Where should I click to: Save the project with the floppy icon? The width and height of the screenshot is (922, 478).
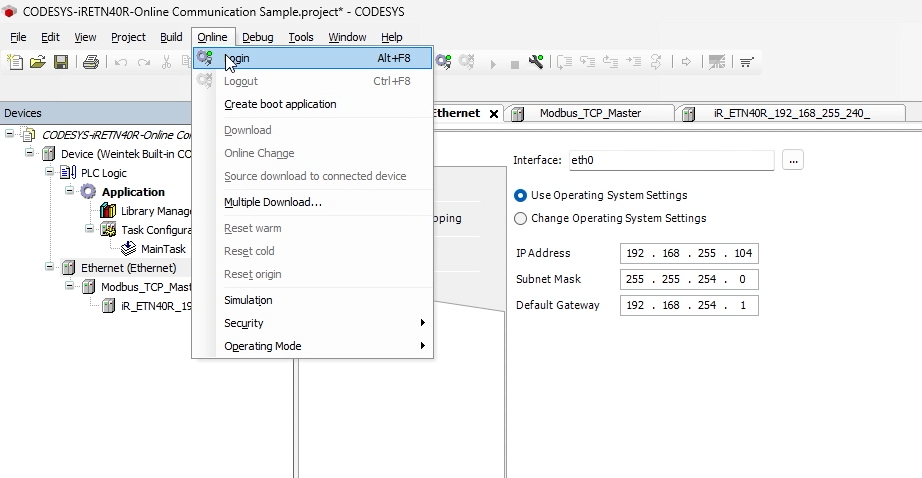click(61, 62)
